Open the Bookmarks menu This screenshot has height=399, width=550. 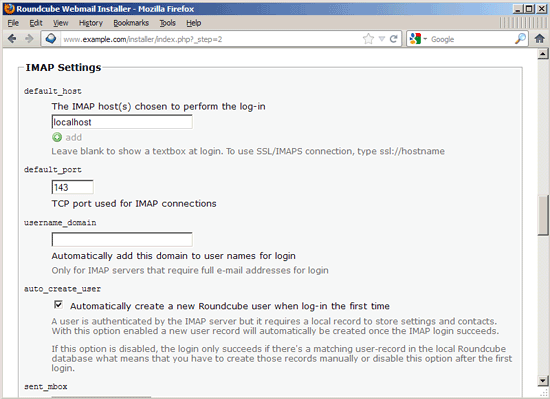point(131,23)
